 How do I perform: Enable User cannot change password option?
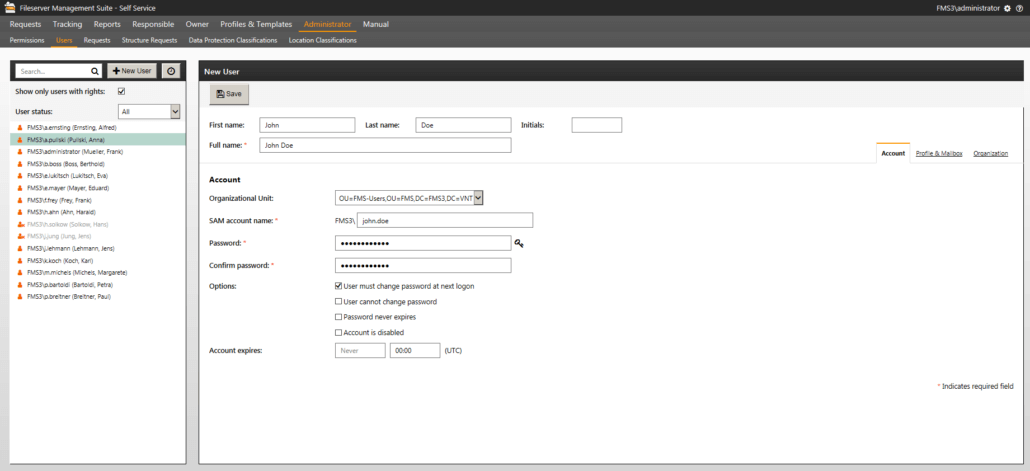(x=338, y=302)
